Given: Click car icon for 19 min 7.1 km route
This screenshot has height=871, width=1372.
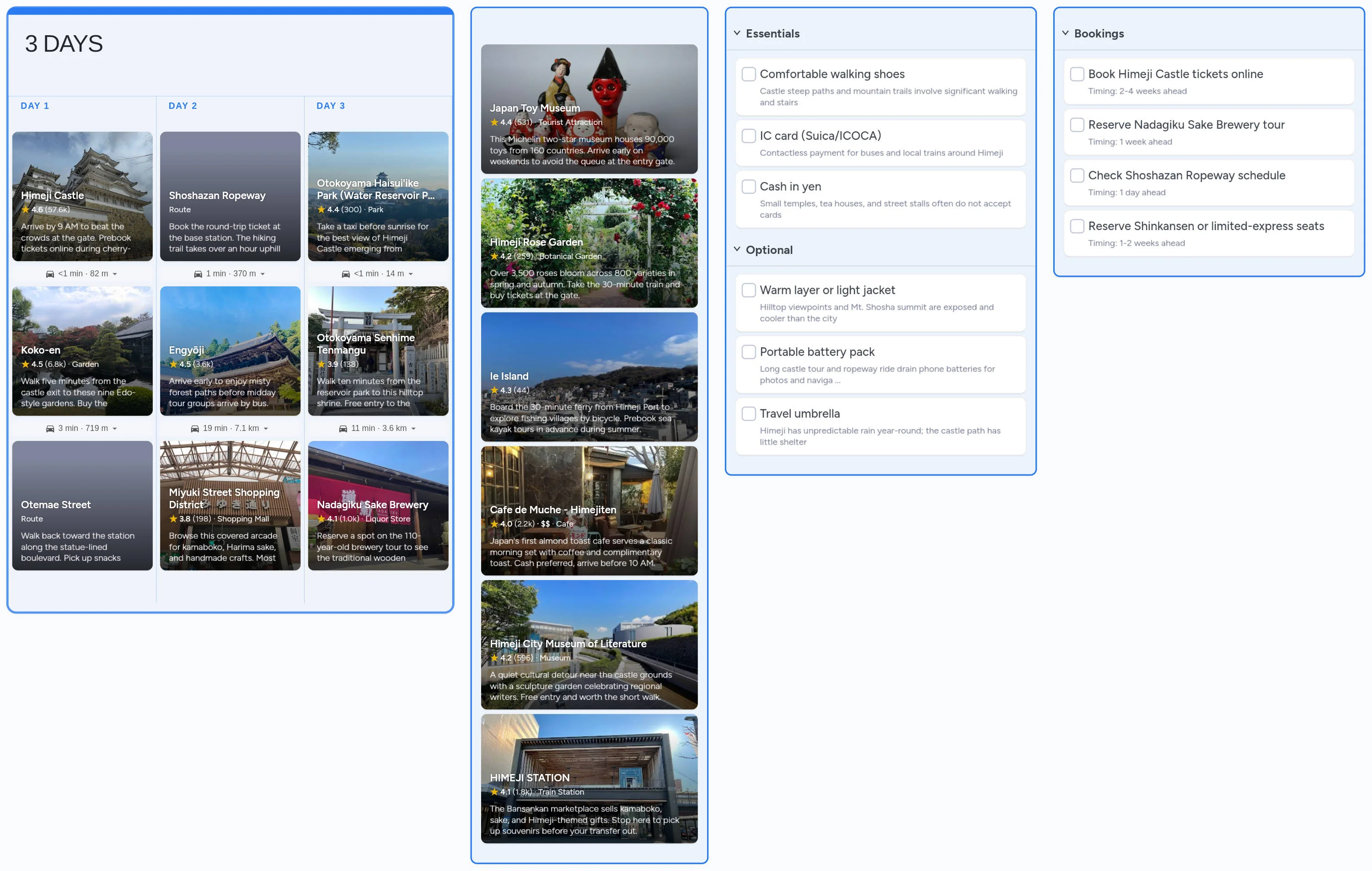Looking at the screenshot, I should coord(195,429).
